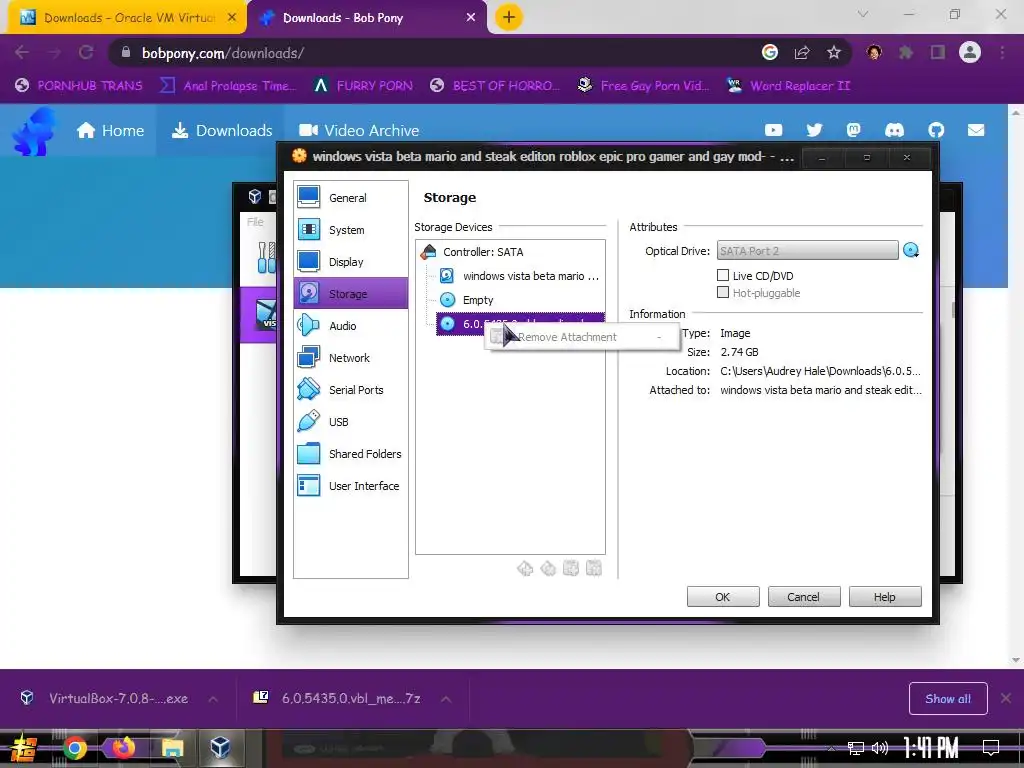Open the Help button in settings
Screen dimensions: 1024x768
pos(884,597)
